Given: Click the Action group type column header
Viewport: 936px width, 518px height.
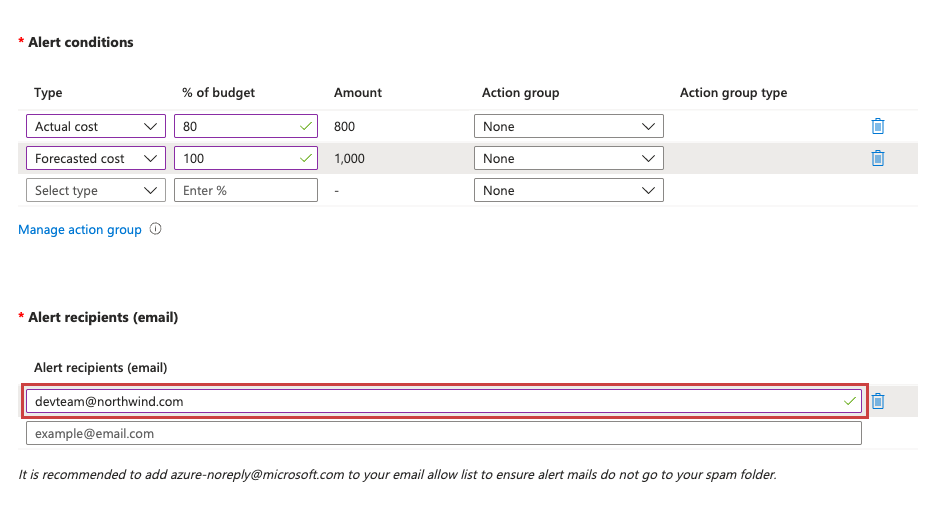Looking at the screenshot, I should click(x=733, y=92).
